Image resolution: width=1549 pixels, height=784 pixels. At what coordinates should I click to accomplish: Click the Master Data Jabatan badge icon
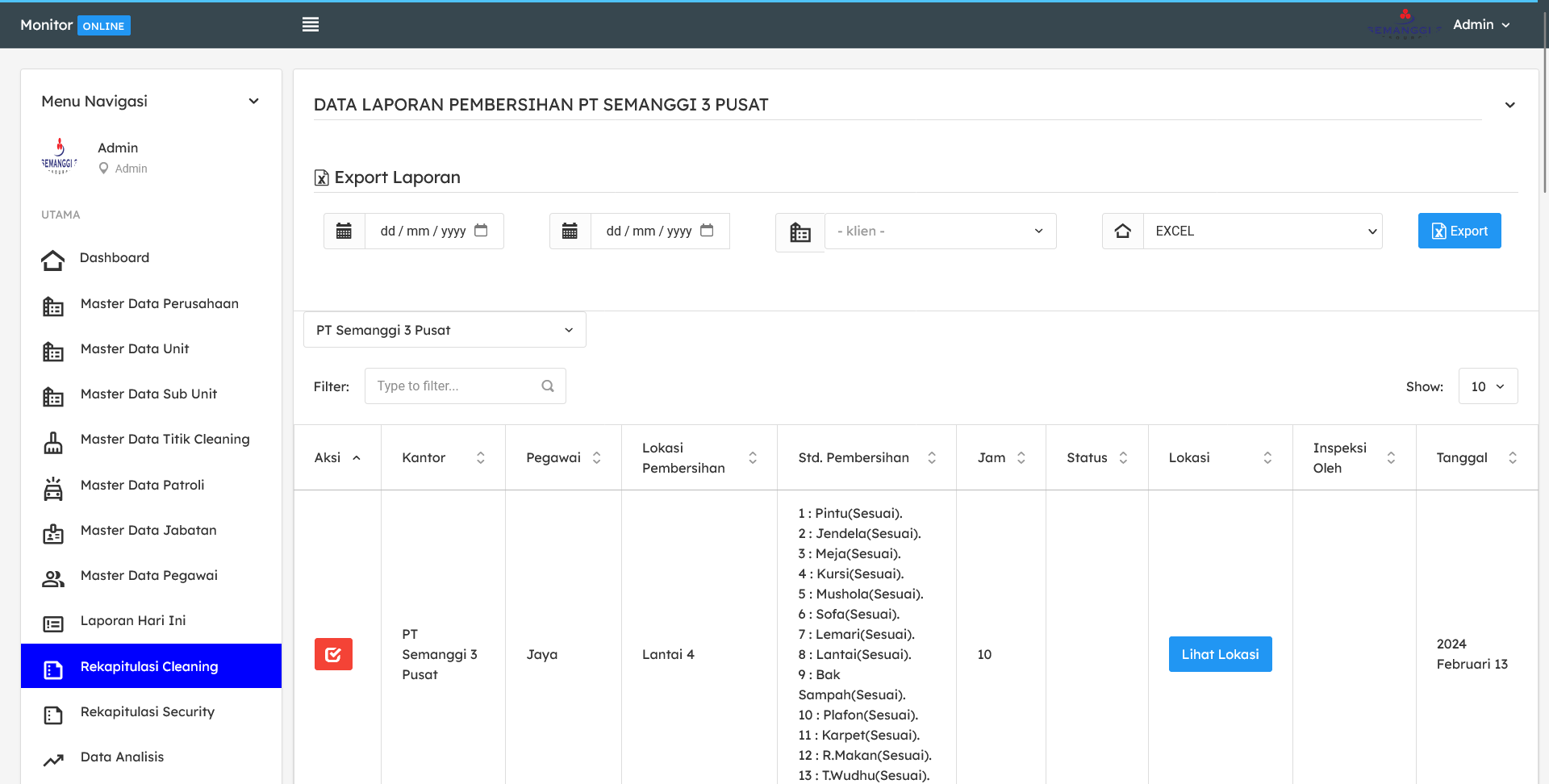(53, 533)
